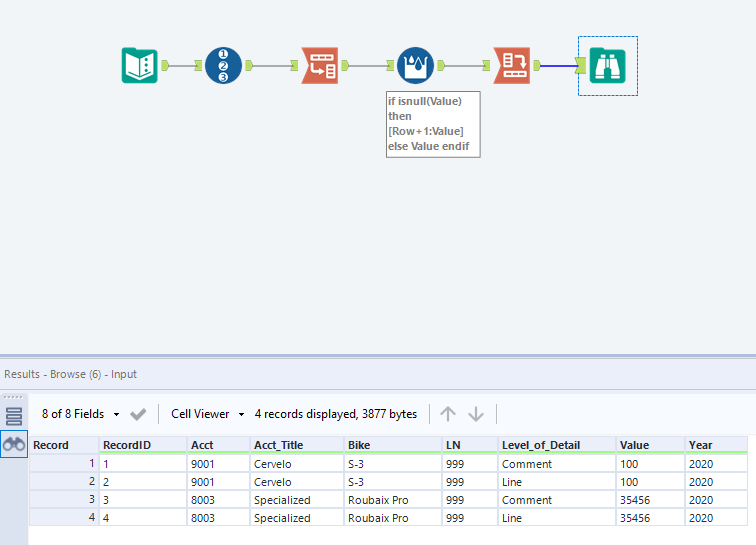
Task: Go to previous record with up arrow
Action: [448, 414]
